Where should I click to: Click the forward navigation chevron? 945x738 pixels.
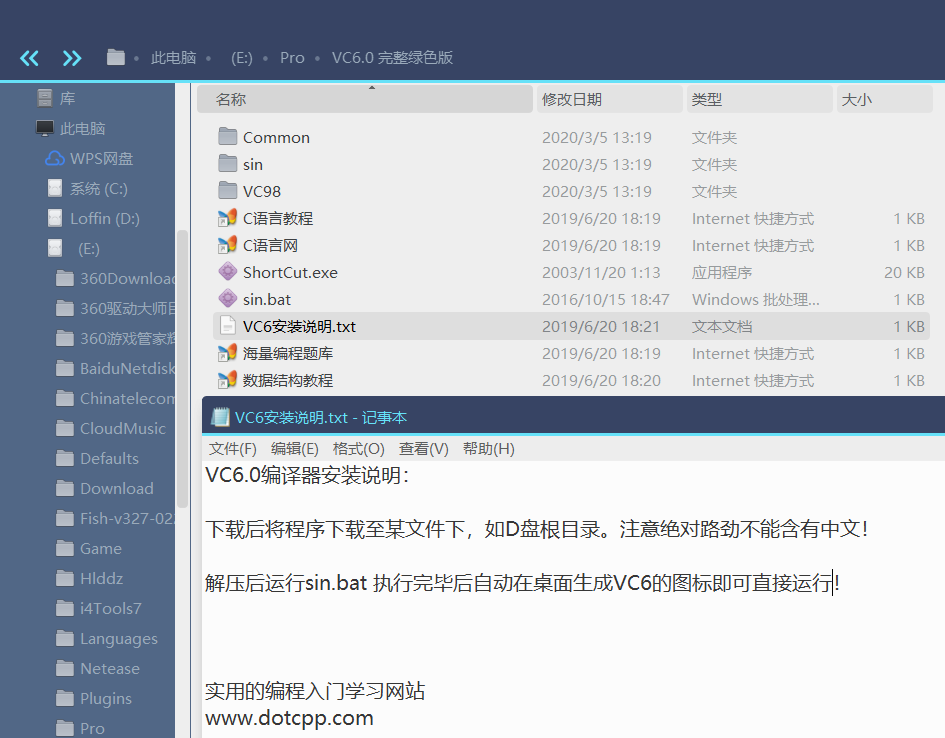click(x=72, y=57)
